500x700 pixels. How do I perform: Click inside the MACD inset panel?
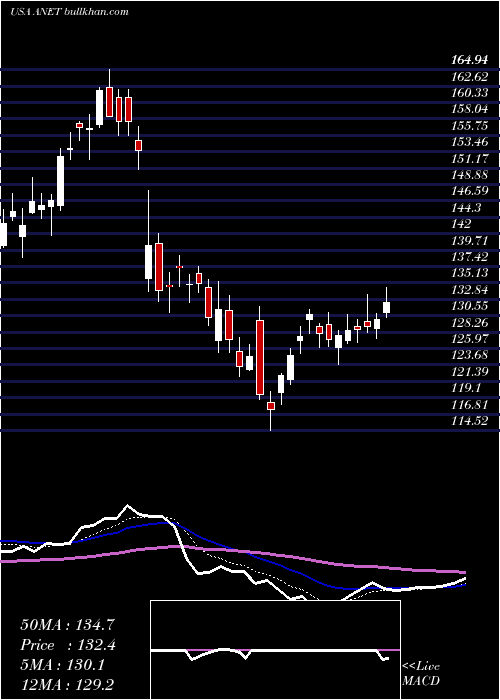coord(275,650)
